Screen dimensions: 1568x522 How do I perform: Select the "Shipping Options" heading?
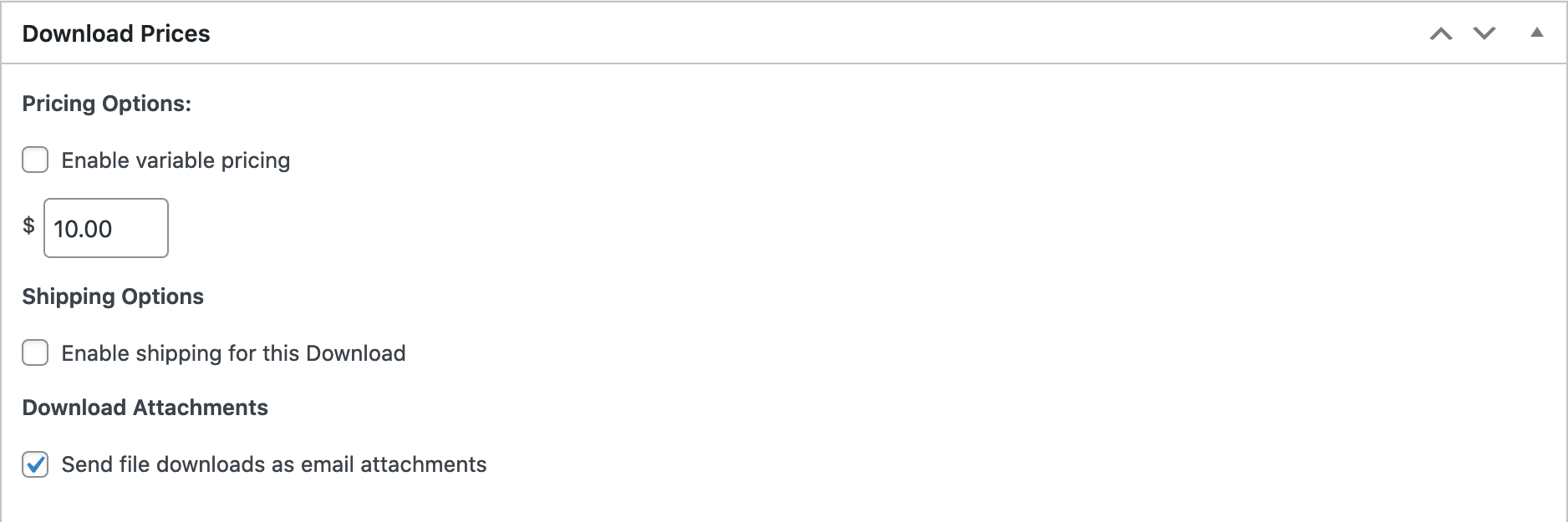tap(113, 296)
